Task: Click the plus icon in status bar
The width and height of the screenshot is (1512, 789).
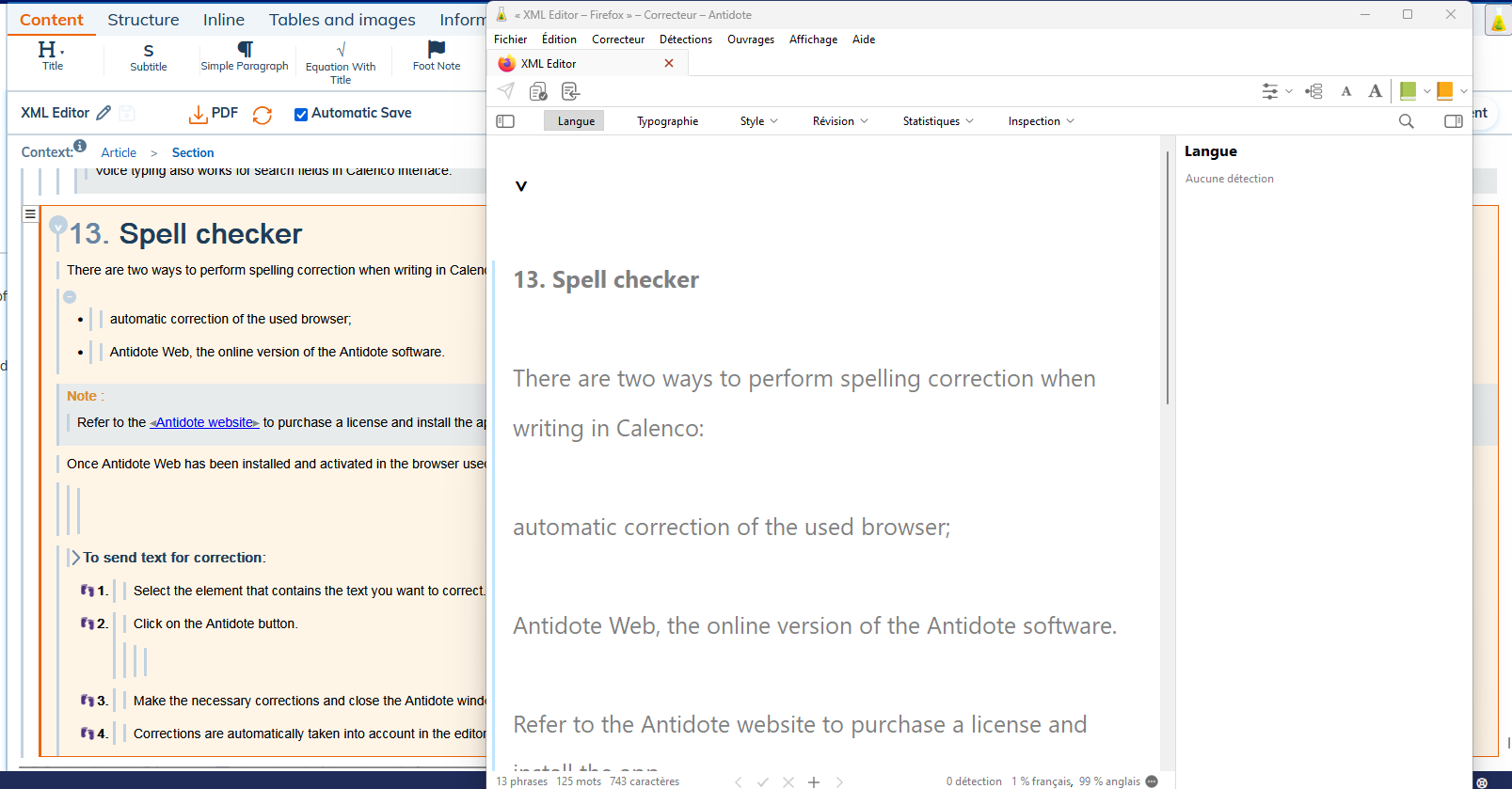Action: pos(814,781)
